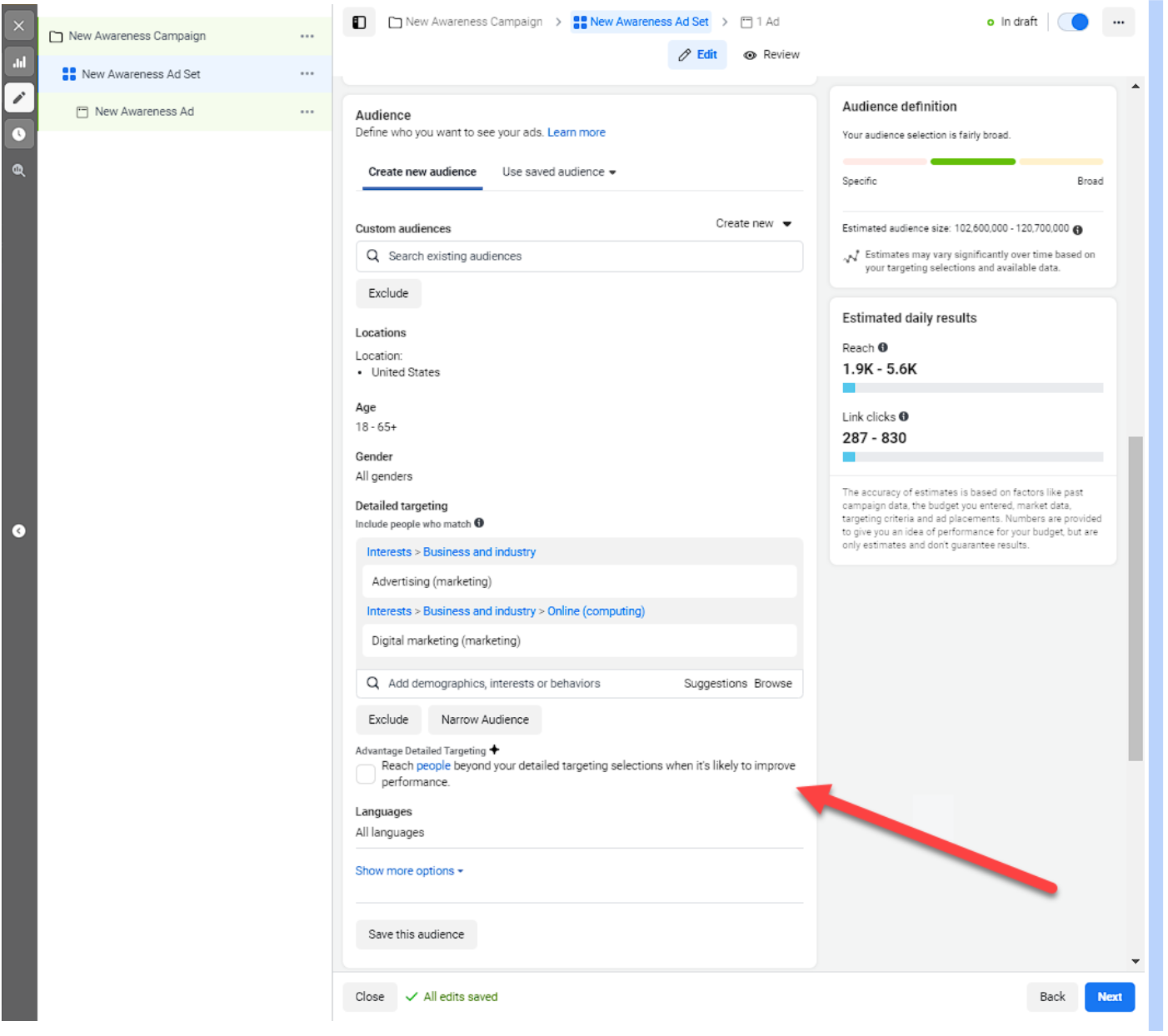Expand Show more options
Viewport: 1168px width, 1036px height.
tap(409, 871)
